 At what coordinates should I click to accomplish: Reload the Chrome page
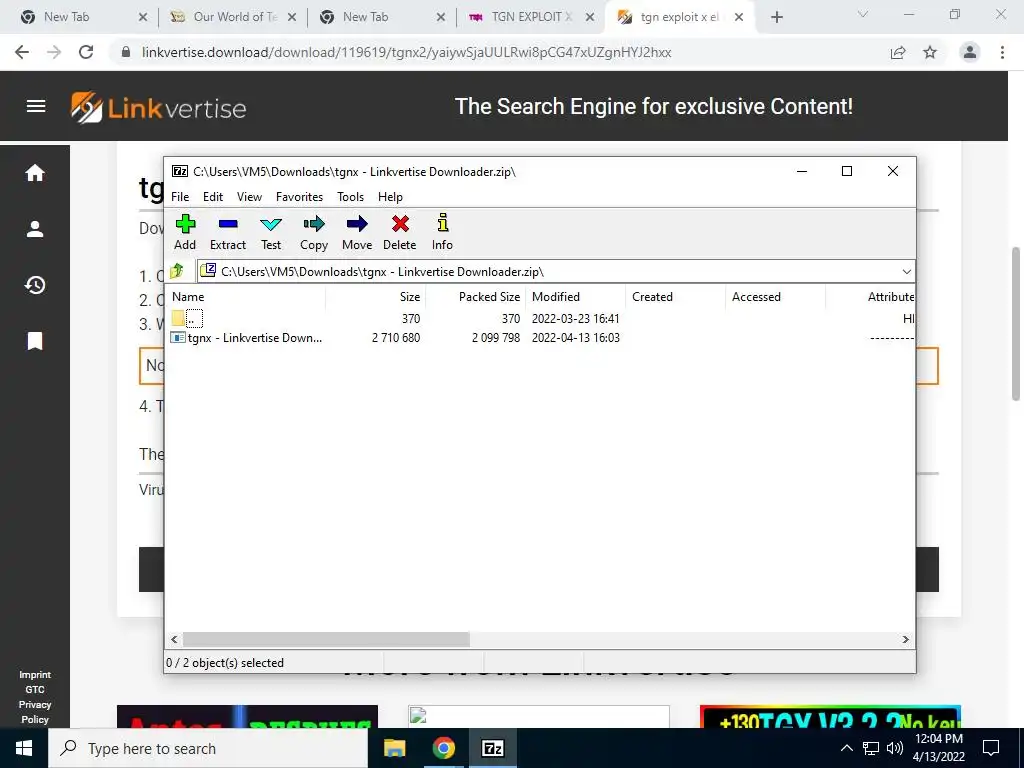coord(86,52)
